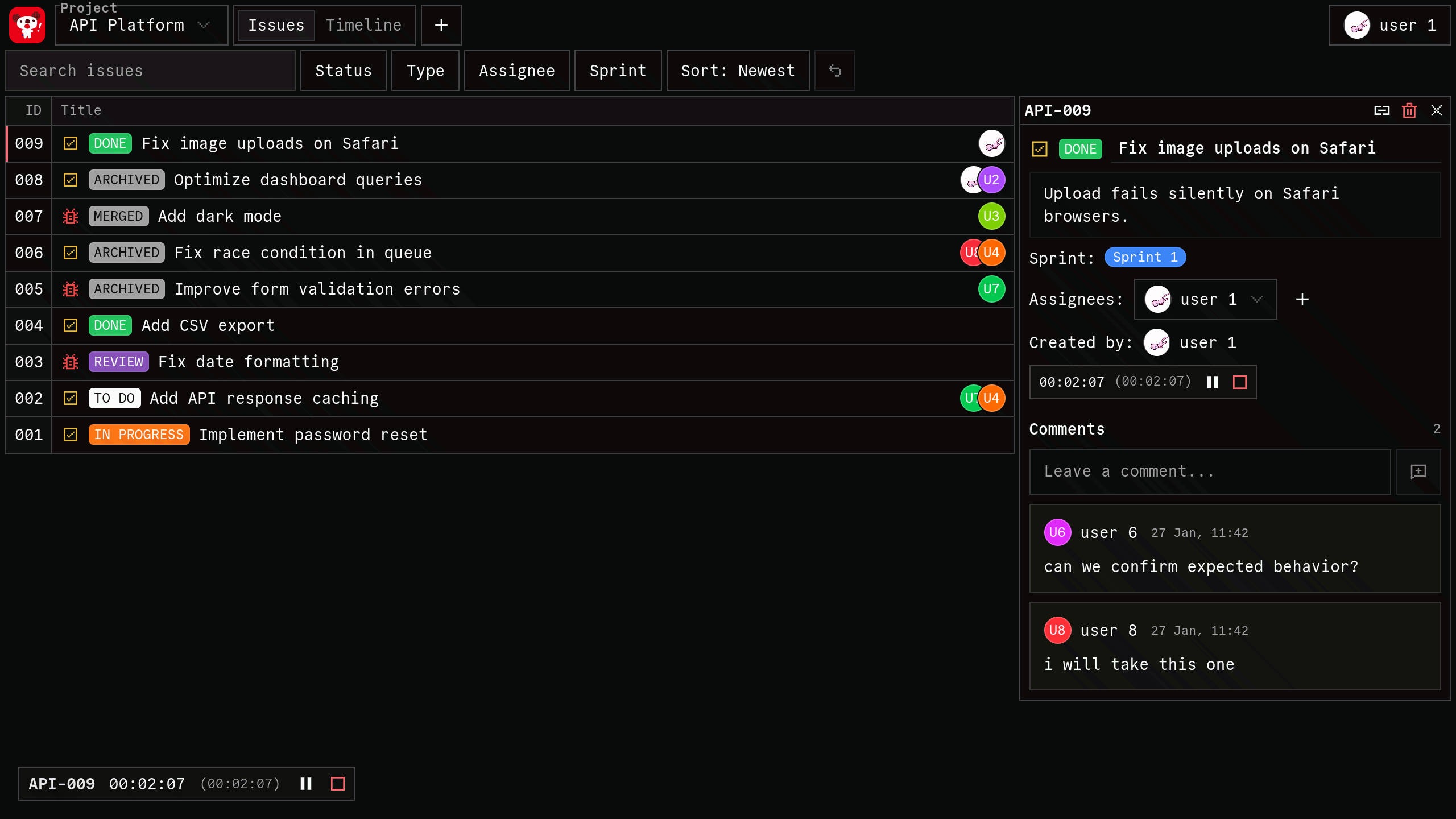1456x819 pixels.
Task: Click the plus icon next to Timeline
Action: (441, 25)
